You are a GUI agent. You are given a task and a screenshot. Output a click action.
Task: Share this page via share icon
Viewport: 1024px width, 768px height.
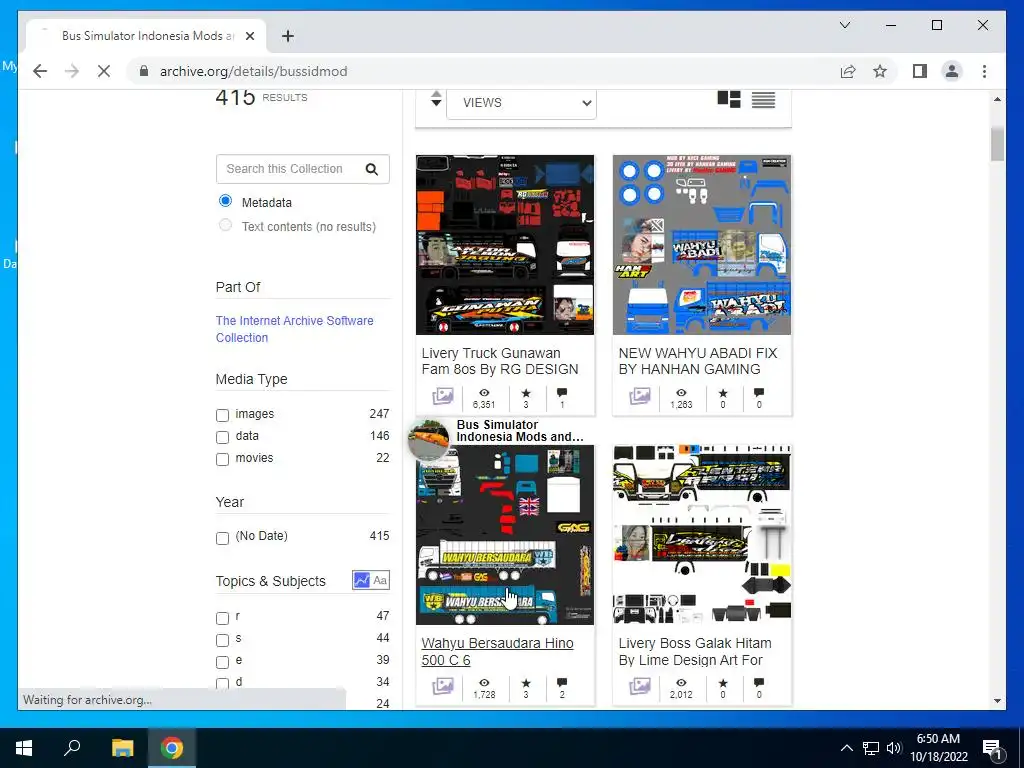point(848,71)
